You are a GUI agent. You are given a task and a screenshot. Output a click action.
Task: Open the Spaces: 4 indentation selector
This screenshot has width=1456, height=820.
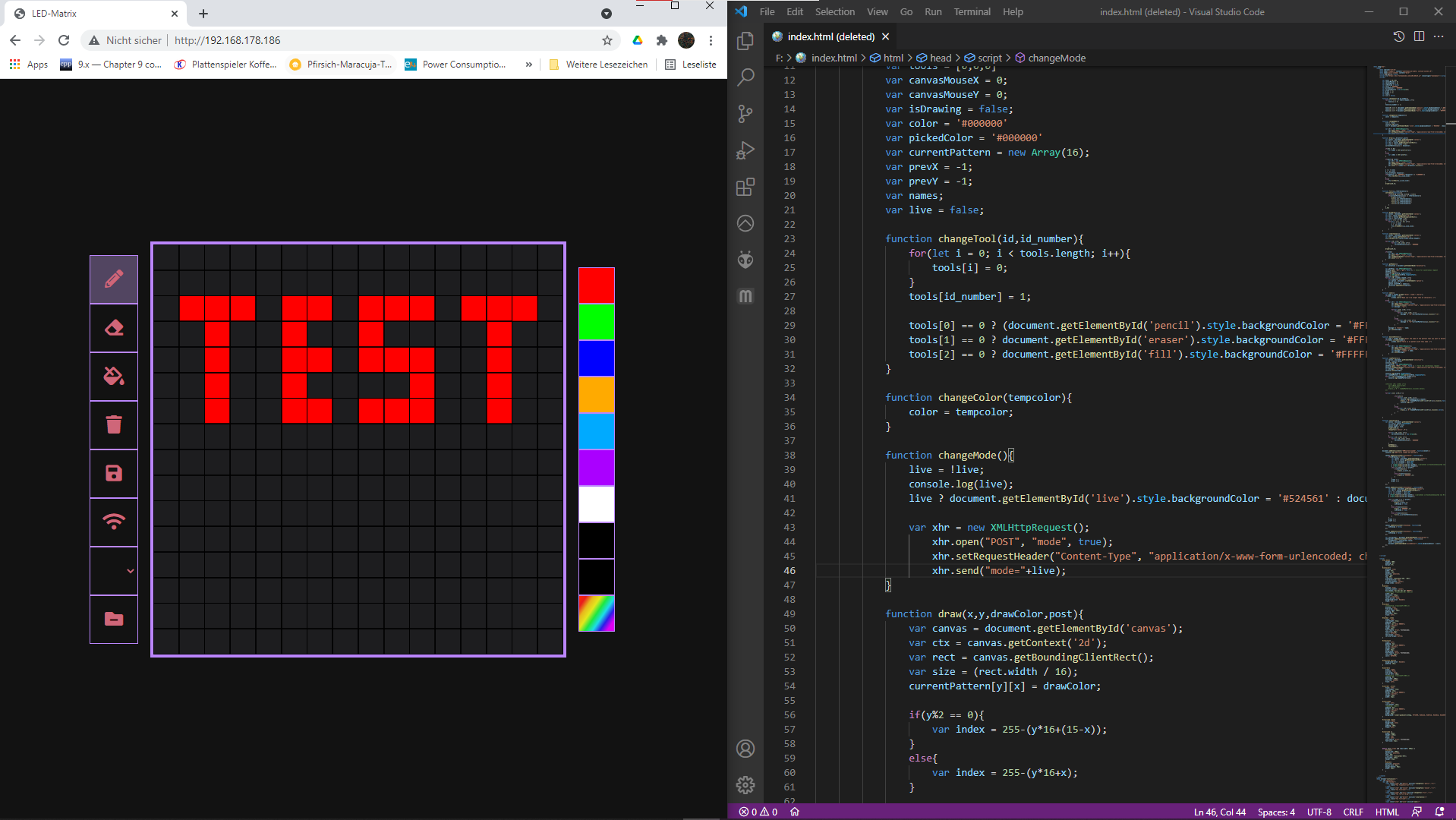(x=1276, y=812)
